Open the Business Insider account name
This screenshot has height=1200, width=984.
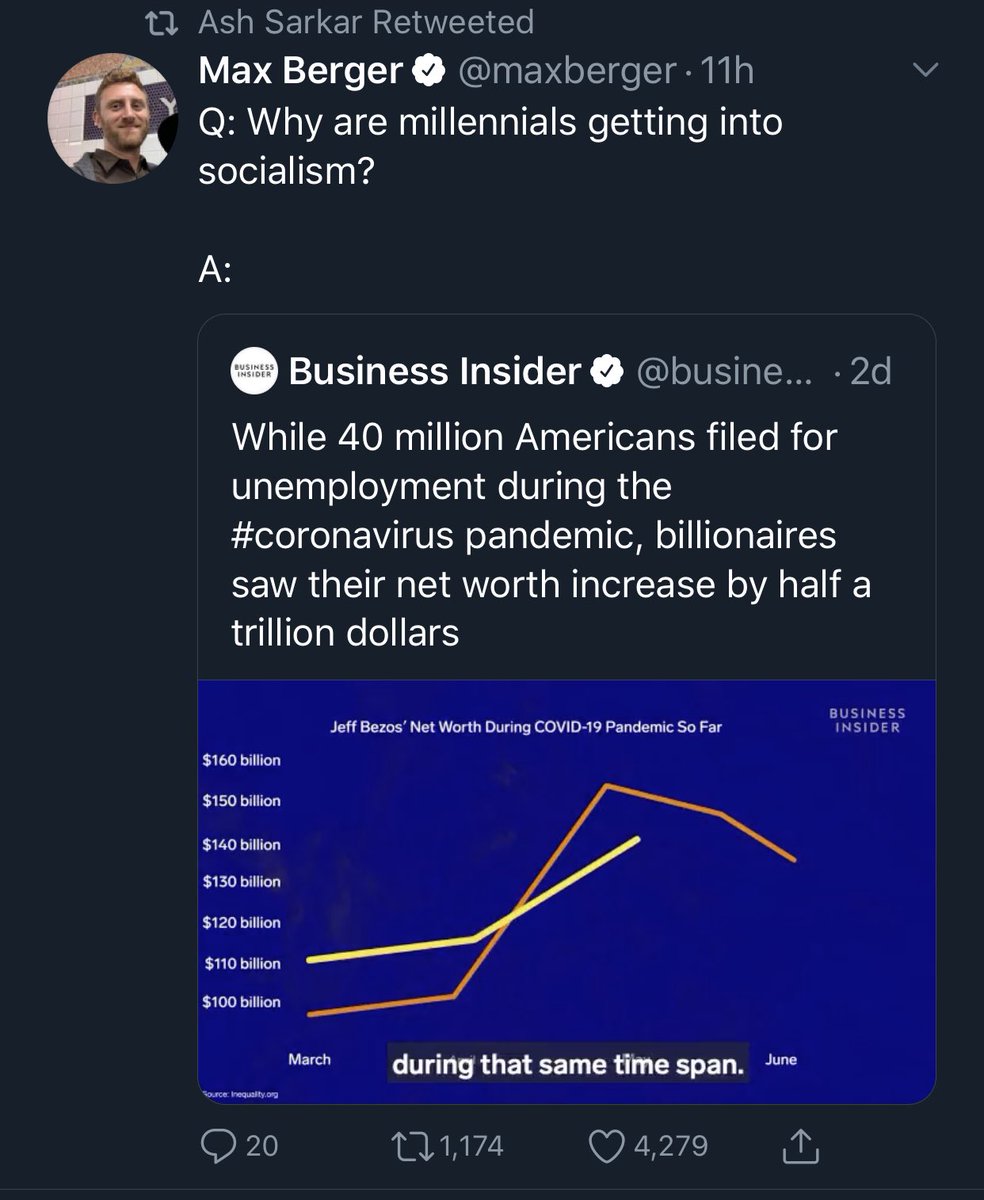click(x=434, y=372)
